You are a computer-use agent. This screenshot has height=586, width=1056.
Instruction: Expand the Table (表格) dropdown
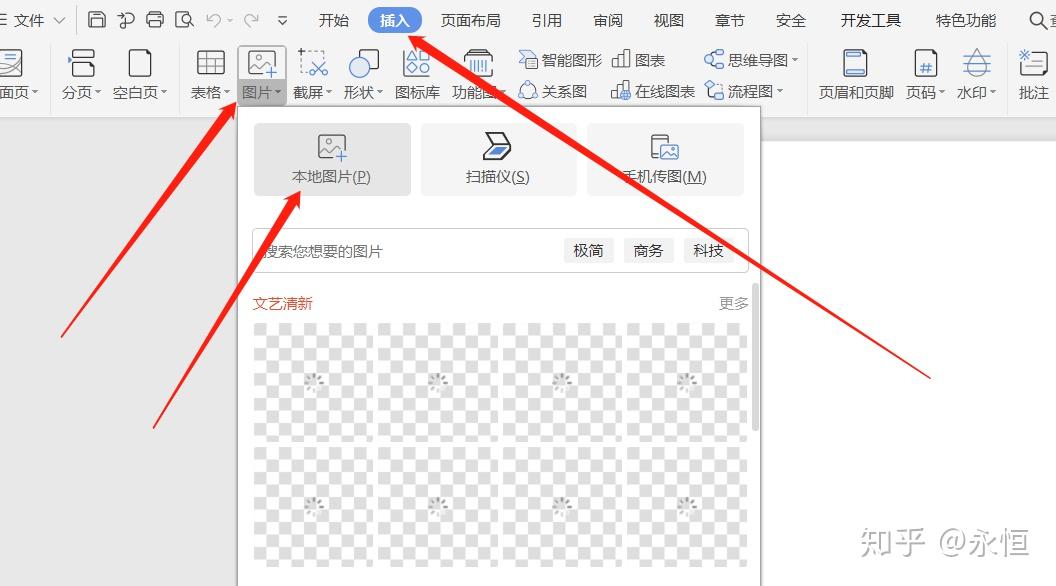(210, 92)
